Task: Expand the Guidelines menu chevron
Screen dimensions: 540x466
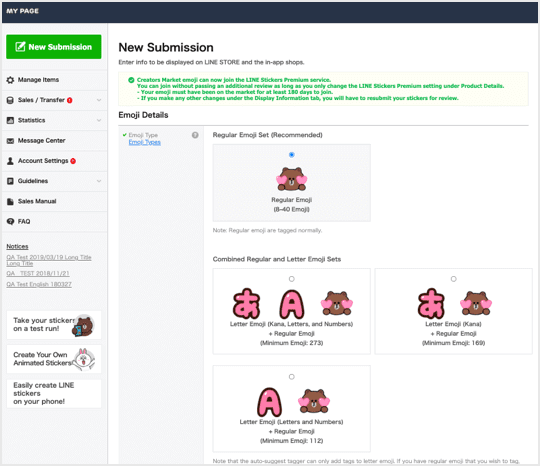Action: [99, 181]
